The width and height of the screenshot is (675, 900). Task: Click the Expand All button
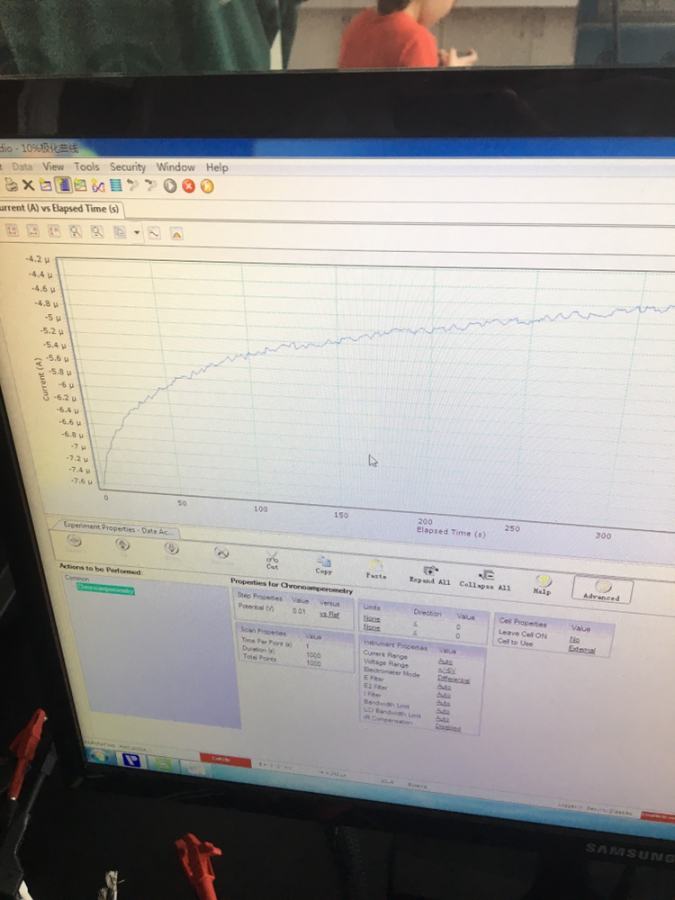pos(429,575)
